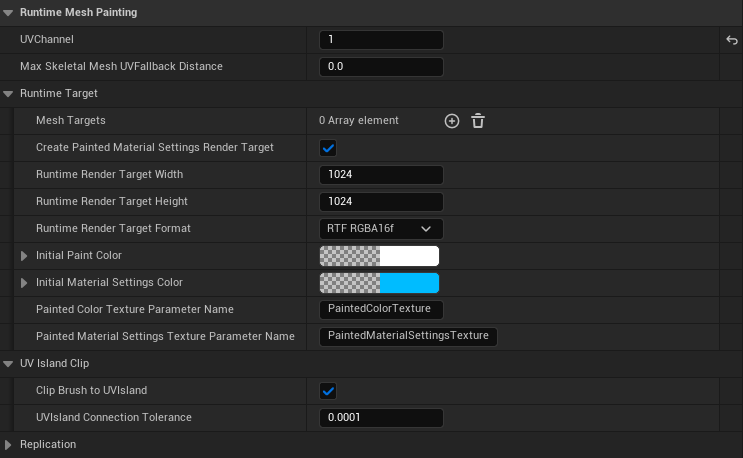743x458 pixels.
Task: Select the Painted Material Settings Texture Parameter Name label
Action: (165, 336)
